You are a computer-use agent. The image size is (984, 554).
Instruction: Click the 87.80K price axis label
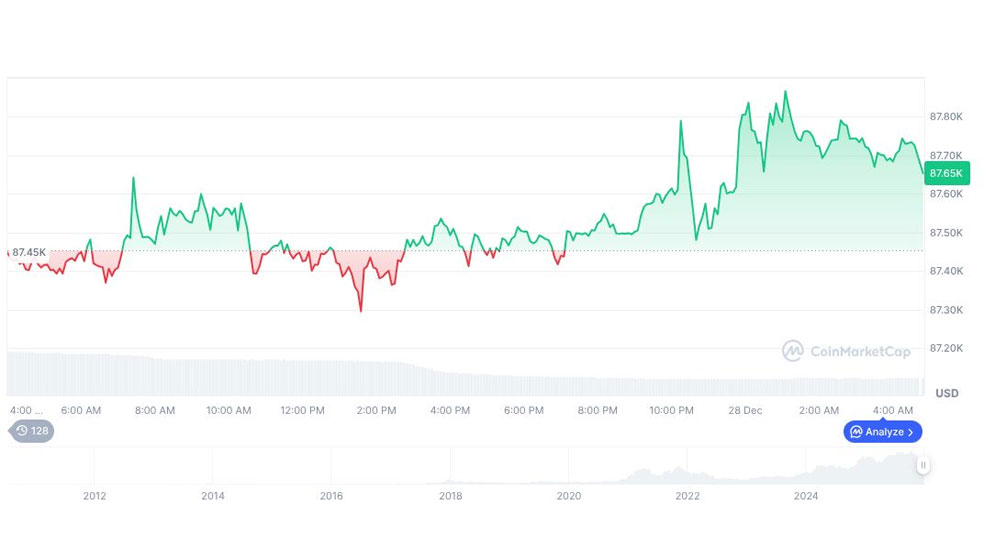coord(945,117)
